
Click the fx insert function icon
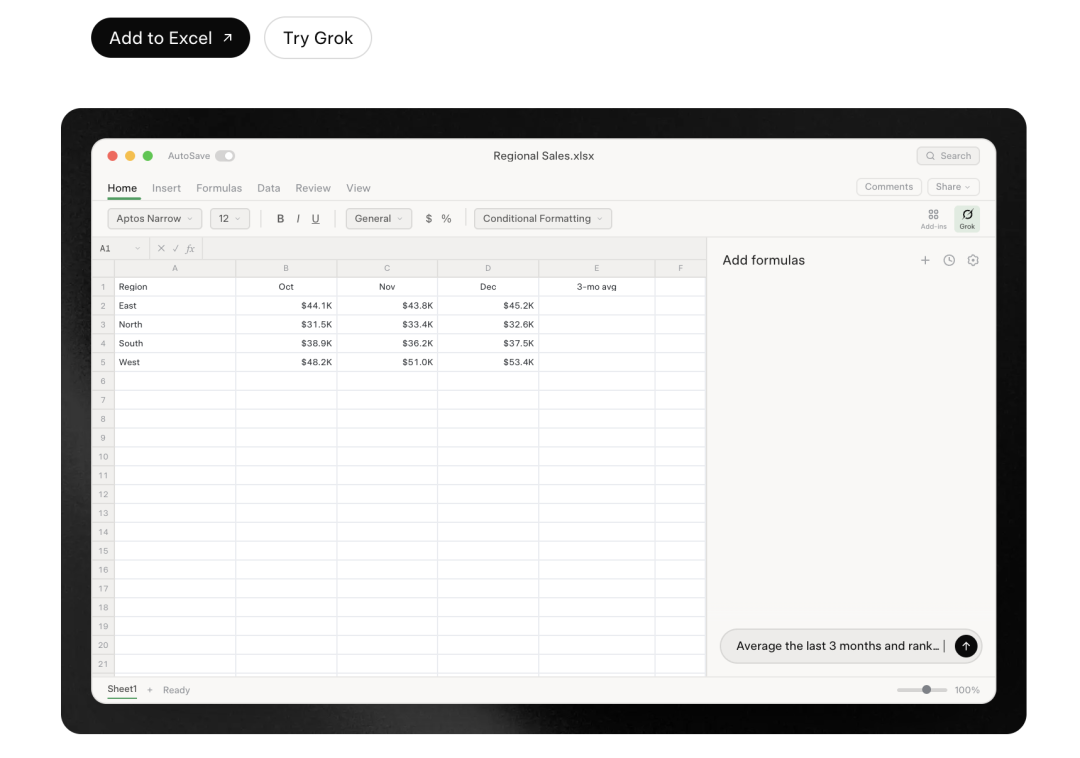191,249
